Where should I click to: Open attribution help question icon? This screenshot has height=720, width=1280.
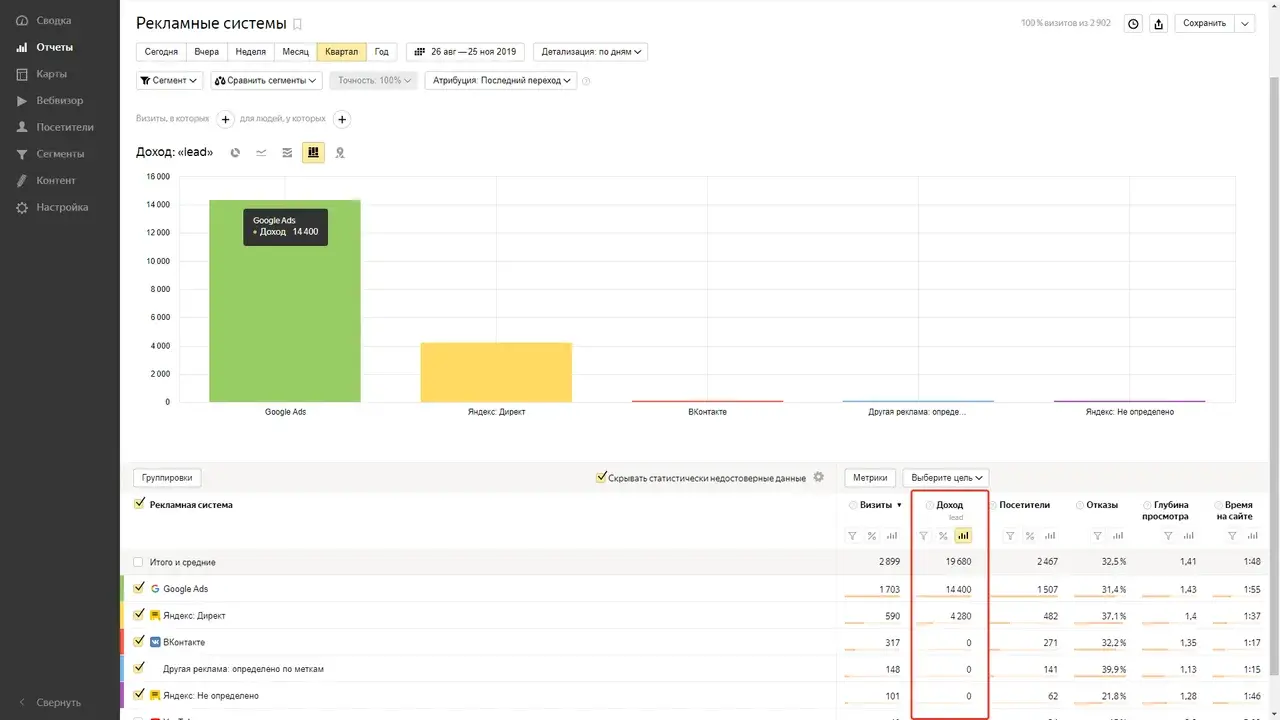coord(586,81)
